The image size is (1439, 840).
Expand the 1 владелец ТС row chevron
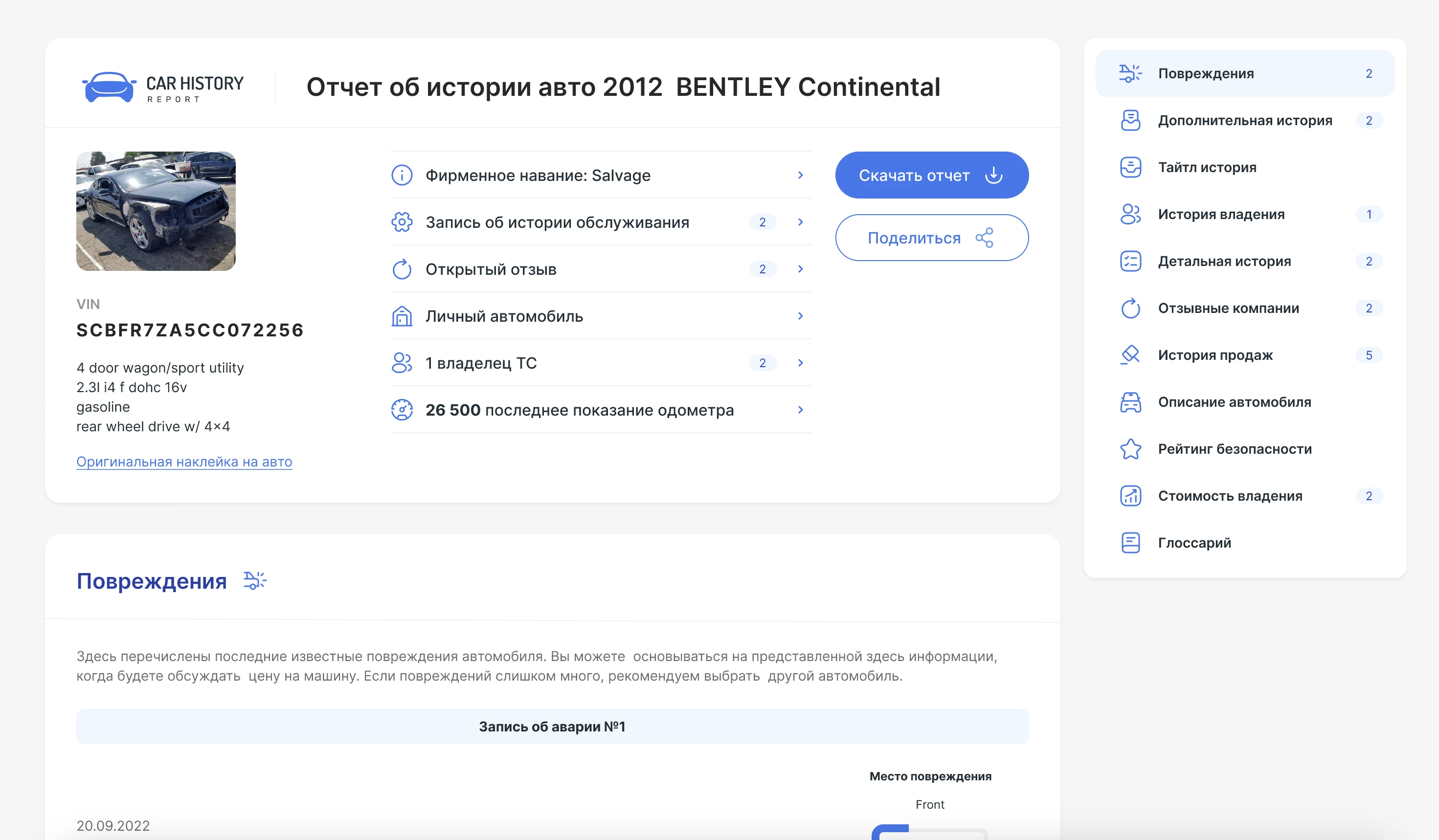click(800, 362)
